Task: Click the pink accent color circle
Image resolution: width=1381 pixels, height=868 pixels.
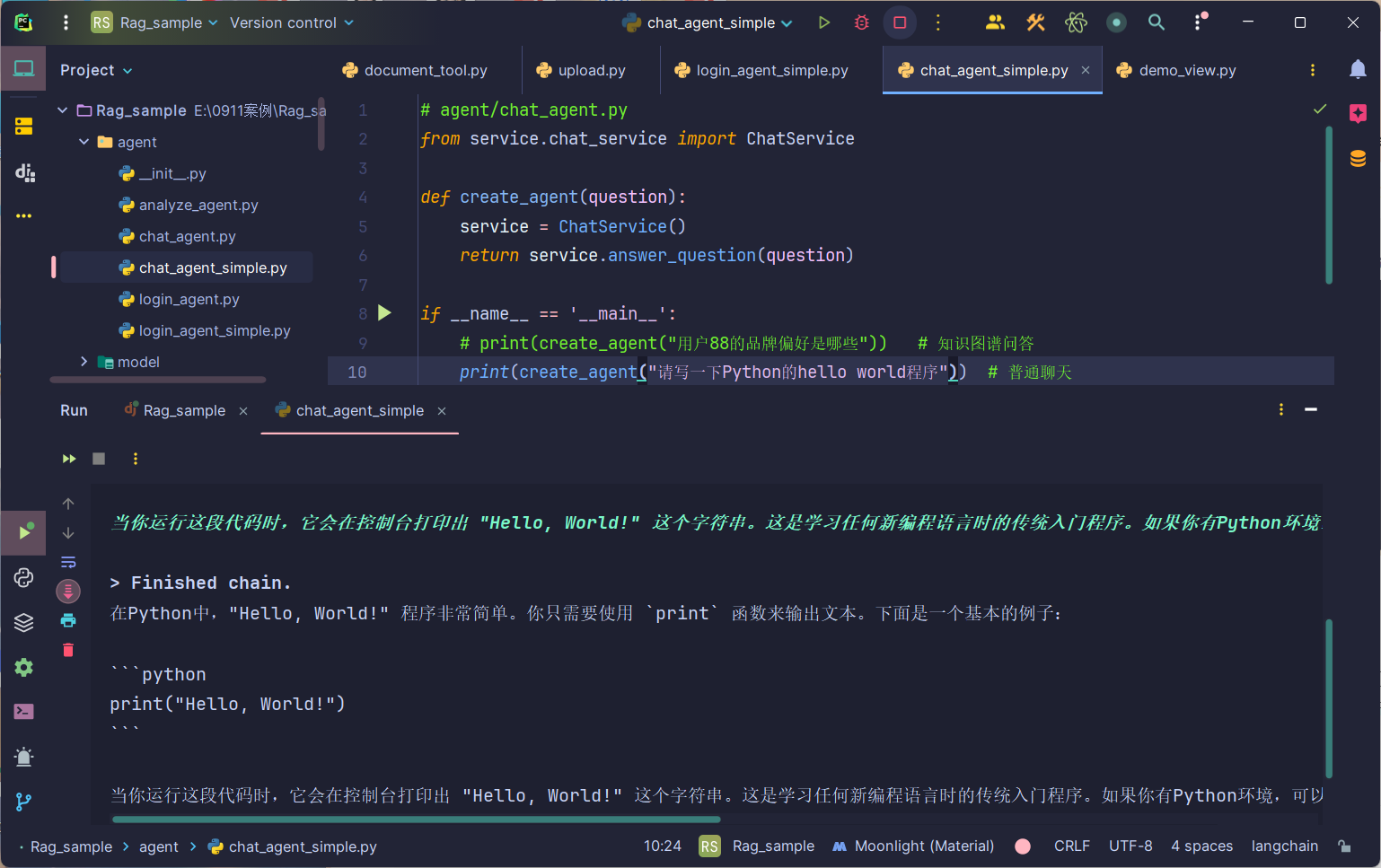Action: (x=1022, y=846)
